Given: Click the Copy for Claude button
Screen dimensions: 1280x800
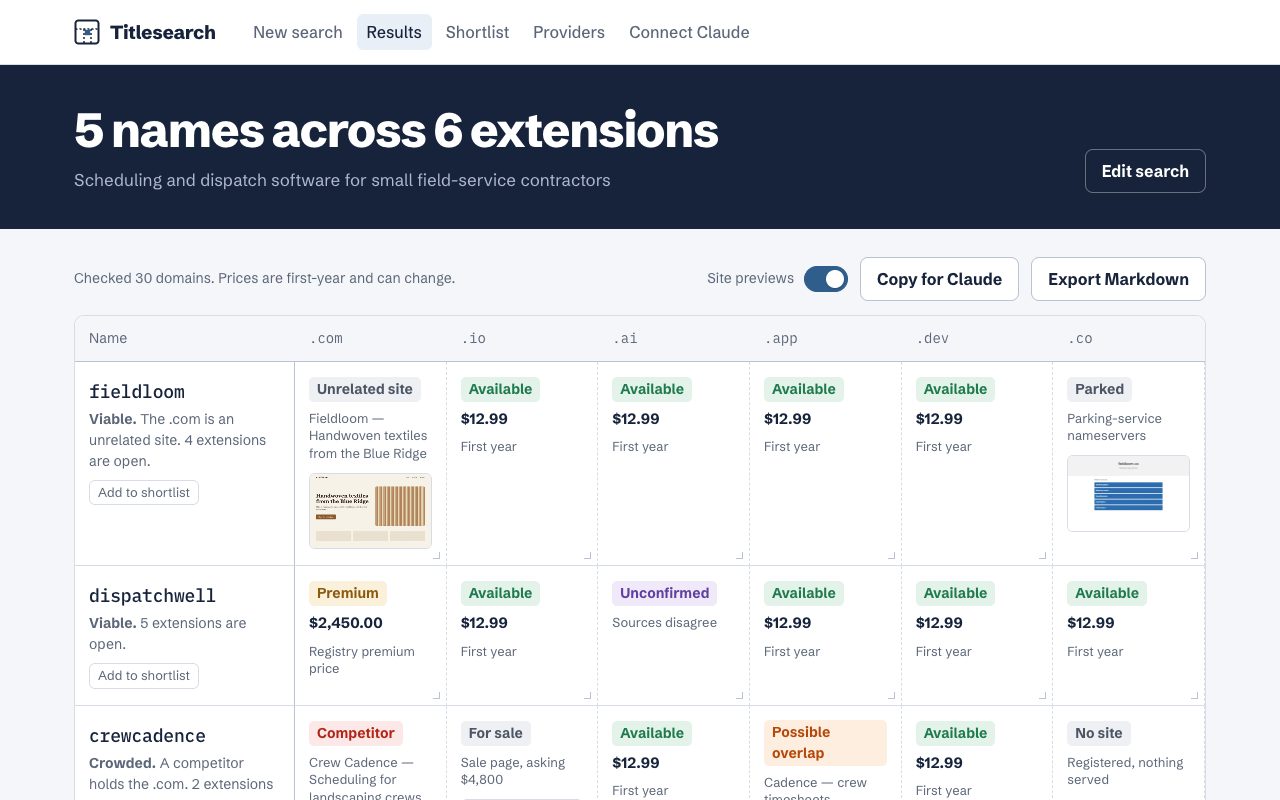Looking at the screenshot, I should click(939, 279).
